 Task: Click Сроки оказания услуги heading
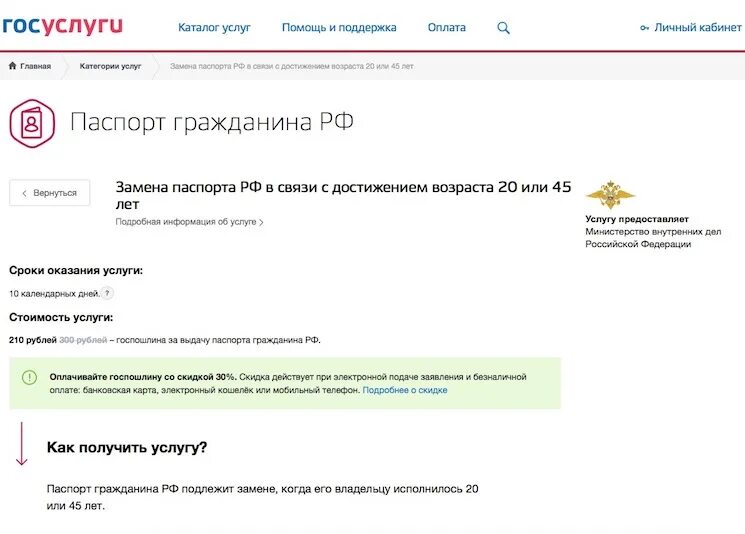pos(76,270)
